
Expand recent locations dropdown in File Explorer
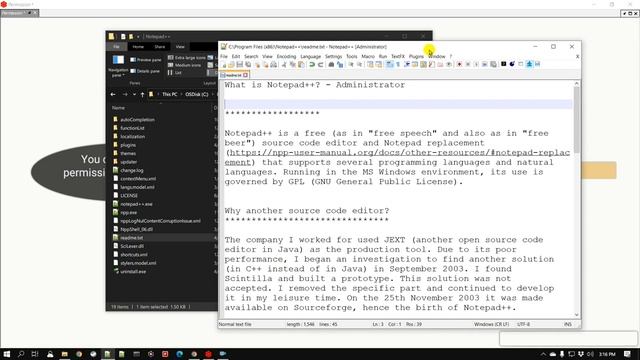[x=134, y=94]
